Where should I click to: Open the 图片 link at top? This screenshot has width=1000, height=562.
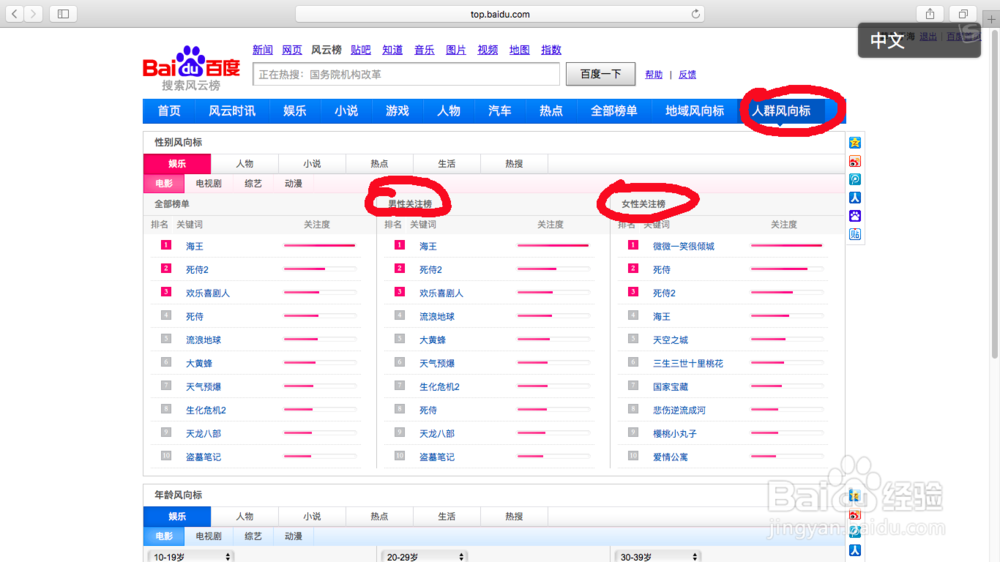(x=456, y=50)
